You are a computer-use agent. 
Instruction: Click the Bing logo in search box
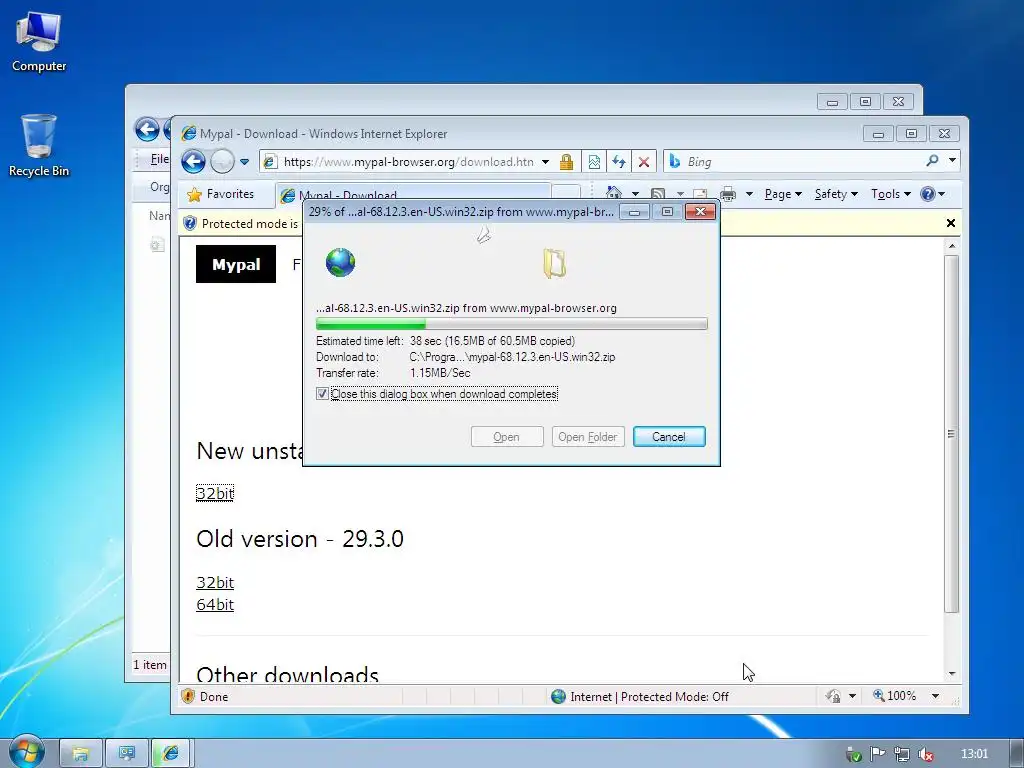675,161
